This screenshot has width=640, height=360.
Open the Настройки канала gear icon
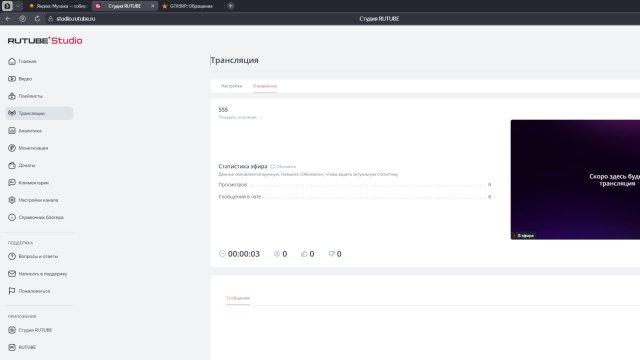tap(12, 200)
